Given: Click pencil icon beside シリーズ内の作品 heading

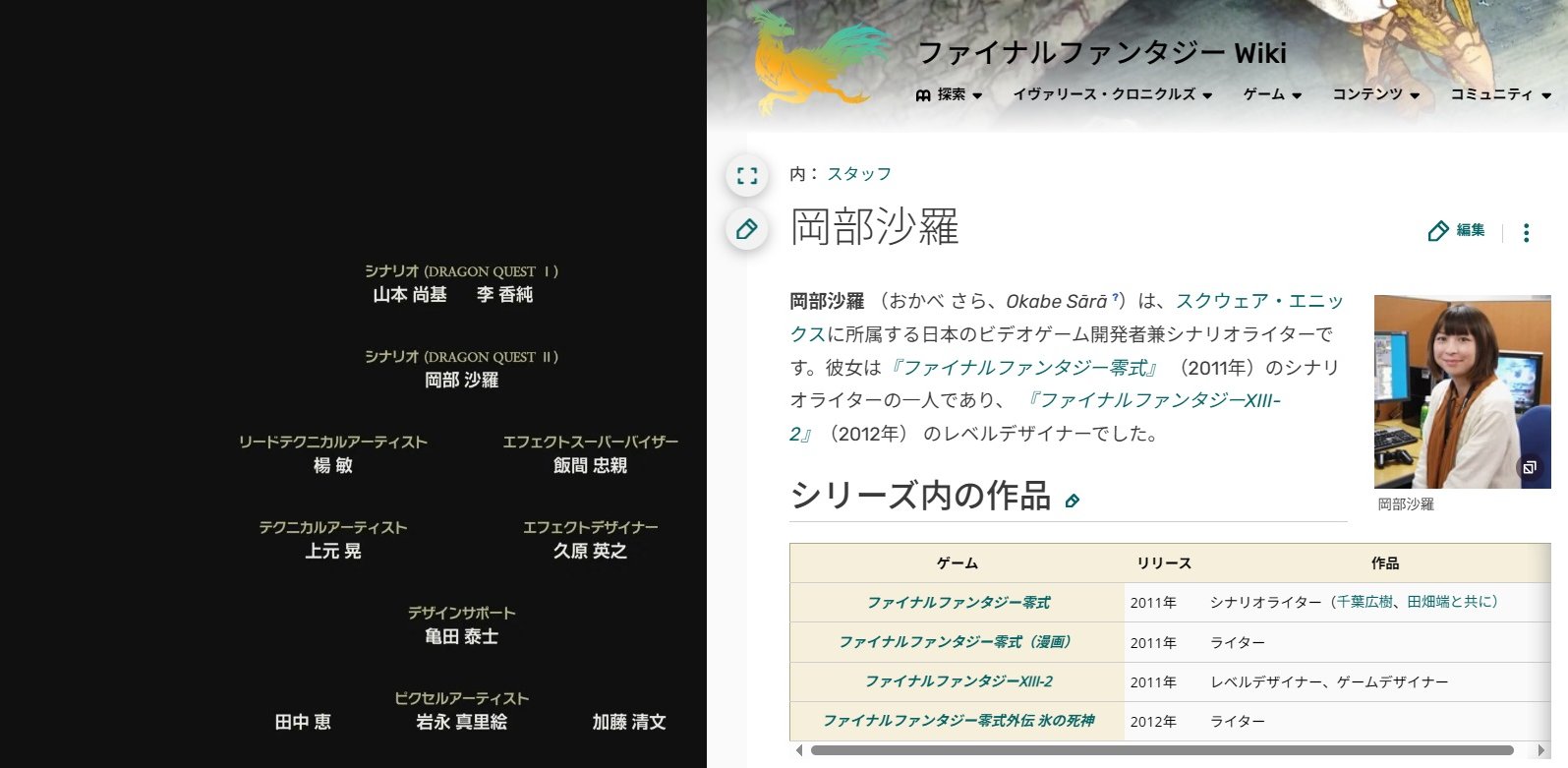Looking at the screenshot, I should 1073,501.
